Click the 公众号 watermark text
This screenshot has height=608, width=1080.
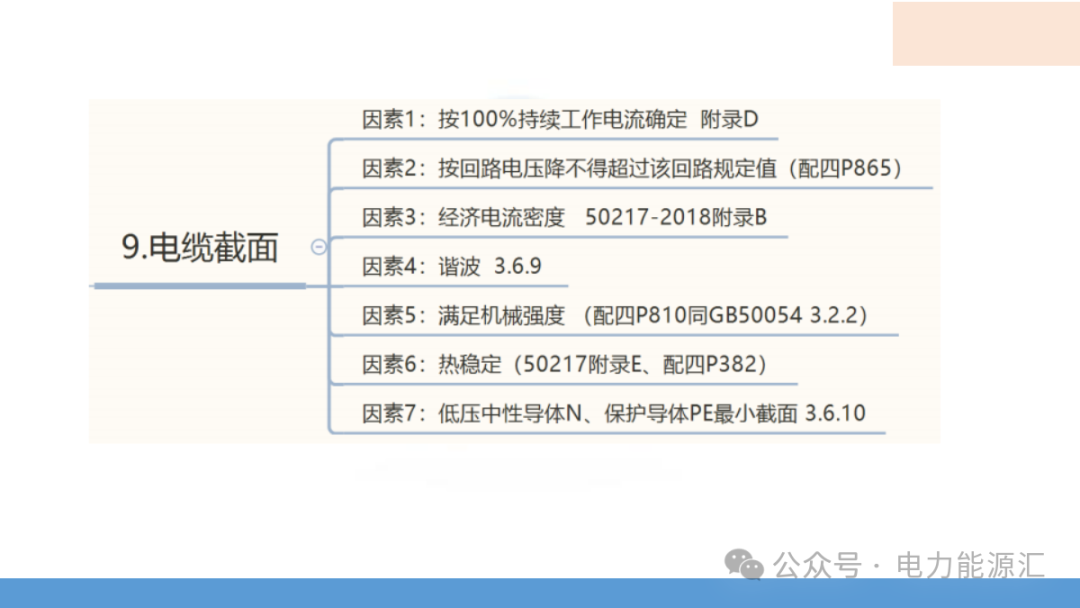[817, 566]
